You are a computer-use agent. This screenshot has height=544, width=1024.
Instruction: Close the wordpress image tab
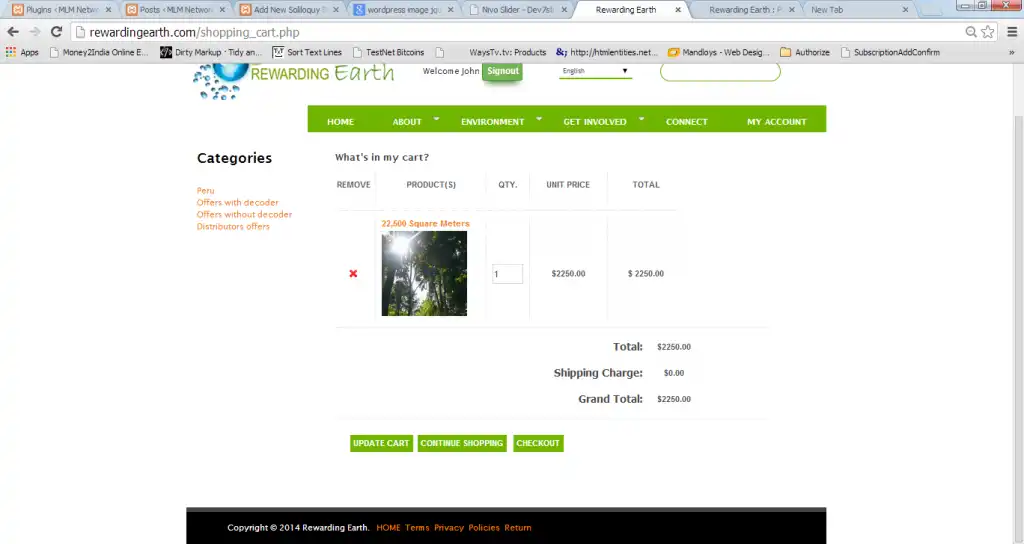click(450, 10)
